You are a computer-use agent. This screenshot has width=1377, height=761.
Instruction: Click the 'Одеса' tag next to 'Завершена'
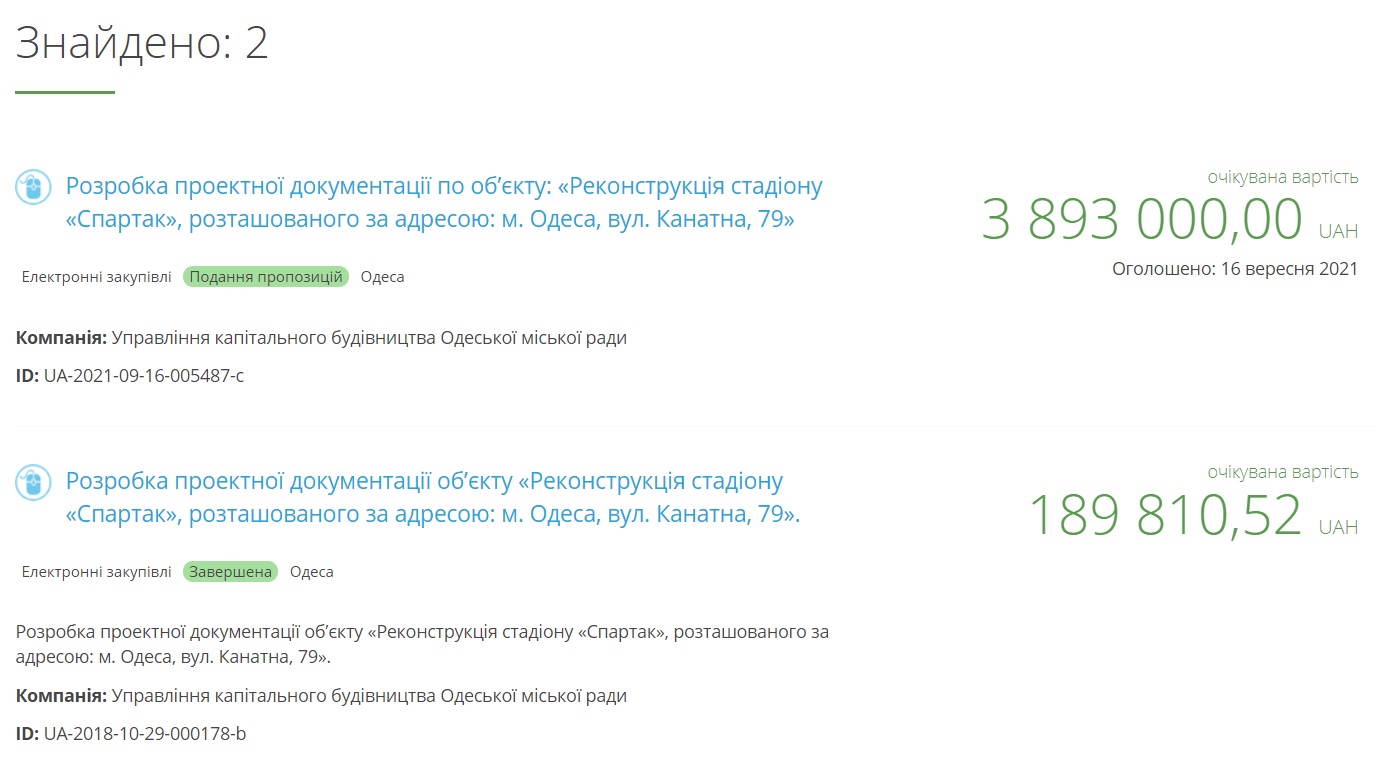pyautogui.click(x=311, y=572)
